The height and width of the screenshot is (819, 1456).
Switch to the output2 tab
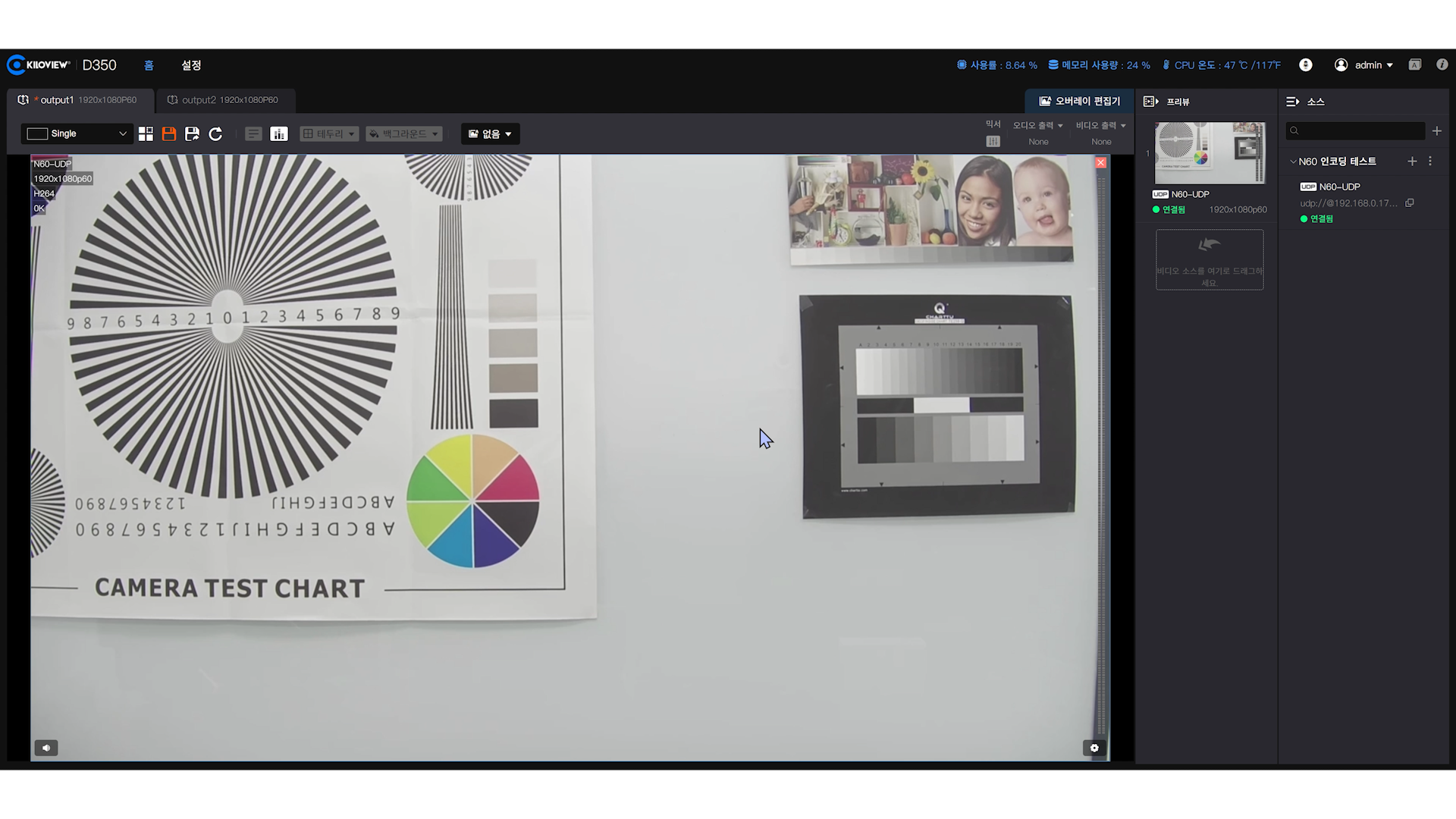[223, 100]
